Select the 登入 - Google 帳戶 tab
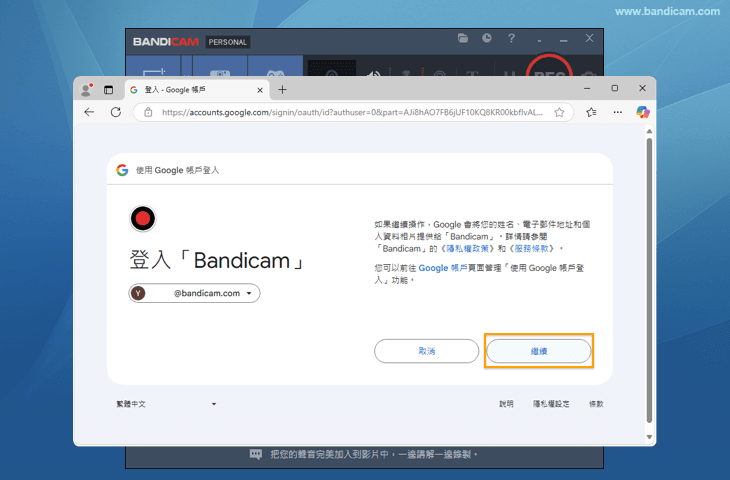This screenshot has height=480, width=730. [x=197, y=90]
